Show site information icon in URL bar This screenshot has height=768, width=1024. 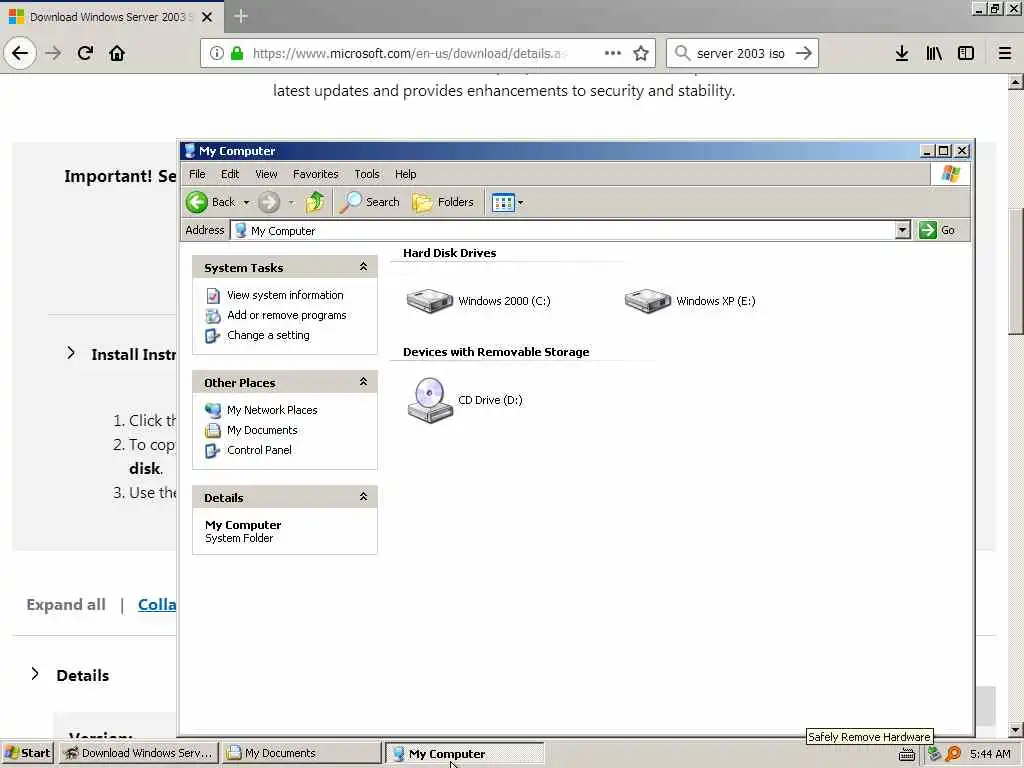(x=217, y=53)
